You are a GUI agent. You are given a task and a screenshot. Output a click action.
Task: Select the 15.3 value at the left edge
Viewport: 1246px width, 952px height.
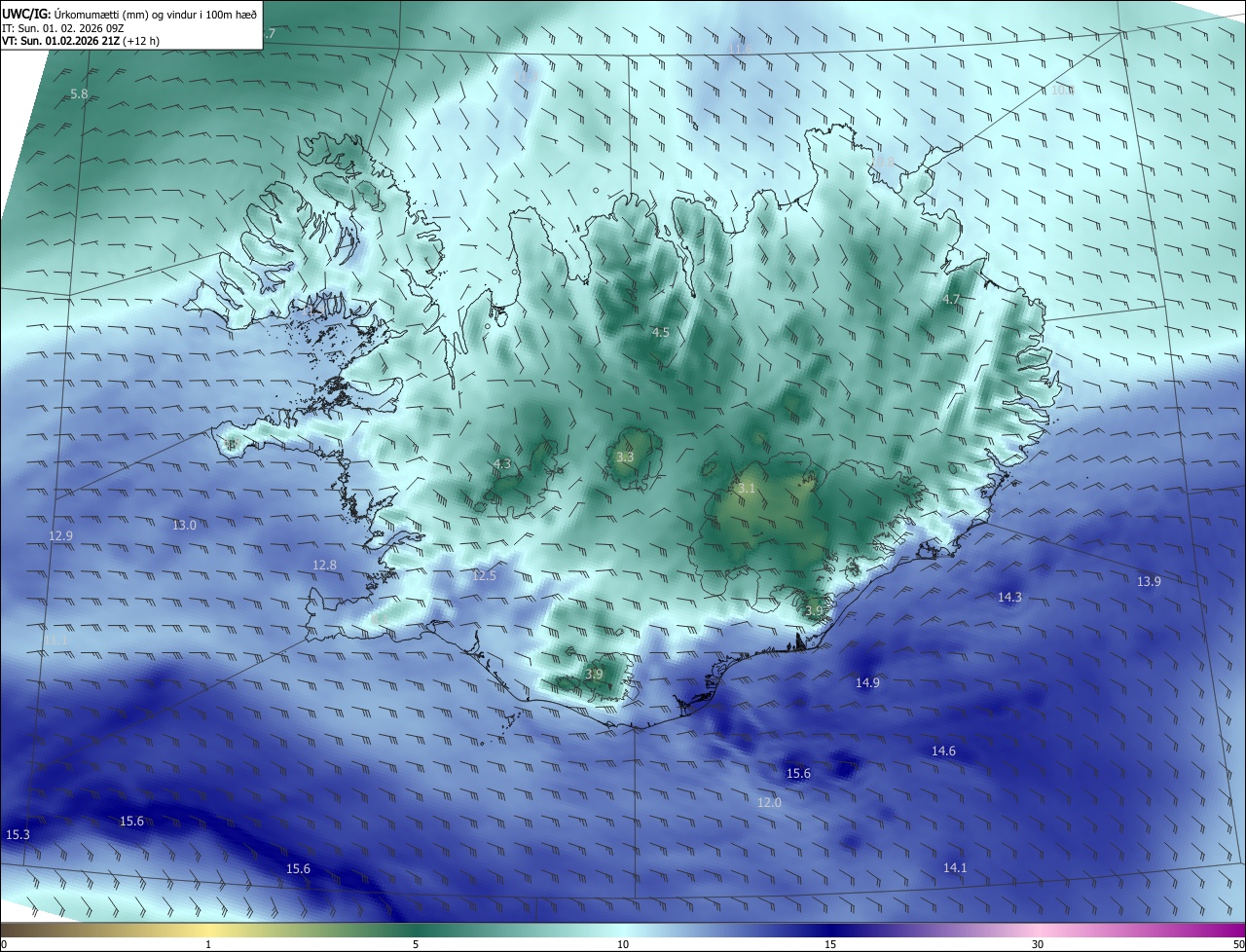[18, 835]
